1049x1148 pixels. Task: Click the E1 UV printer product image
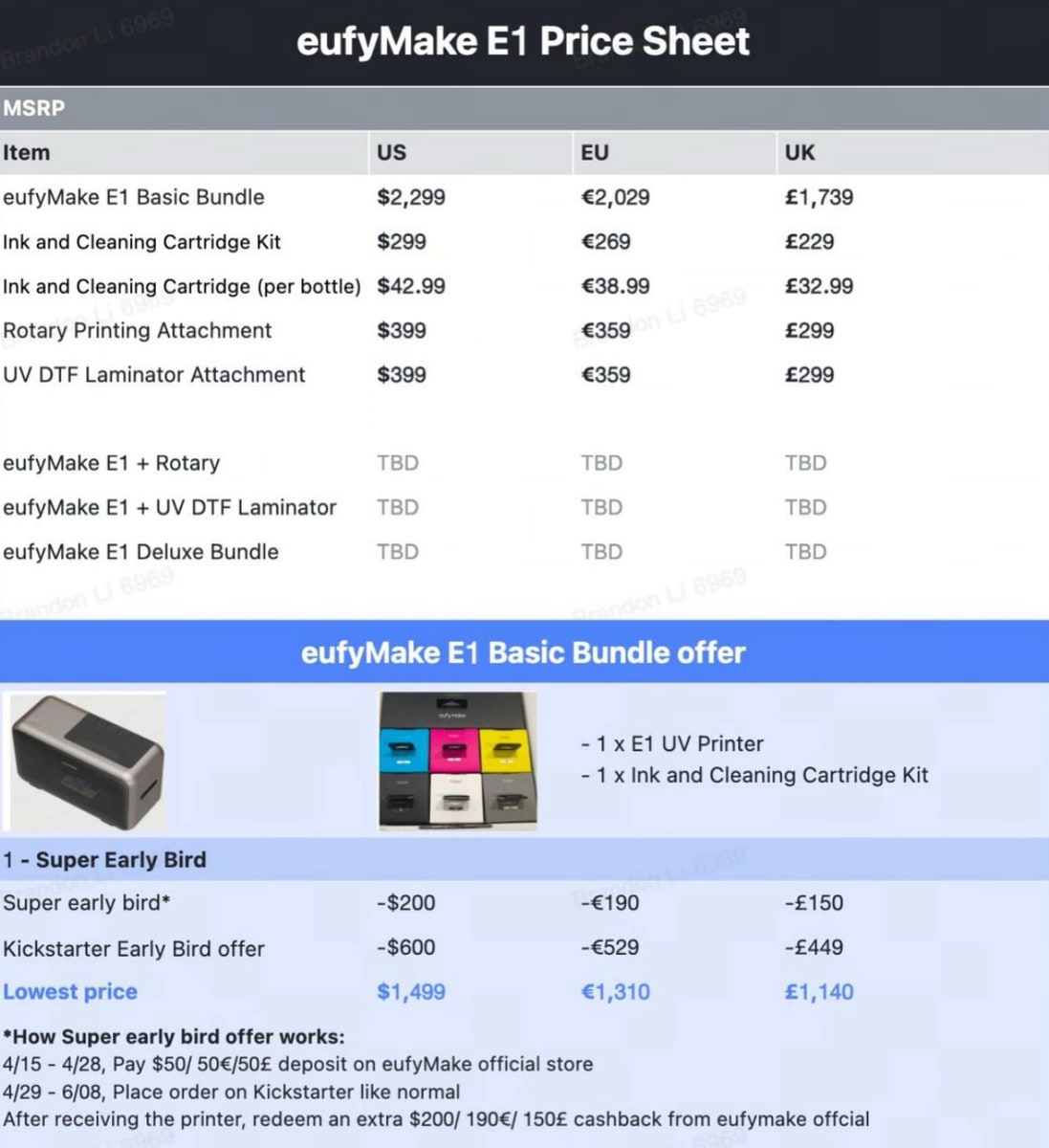(x=87, y=762)
